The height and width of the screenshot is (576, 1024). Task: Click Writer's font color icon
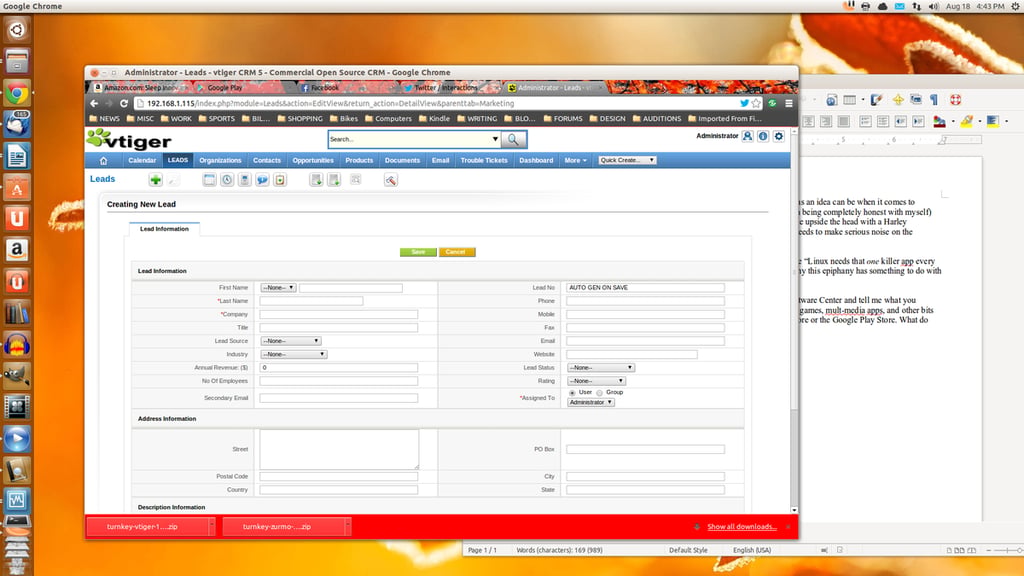coord(940,121)
